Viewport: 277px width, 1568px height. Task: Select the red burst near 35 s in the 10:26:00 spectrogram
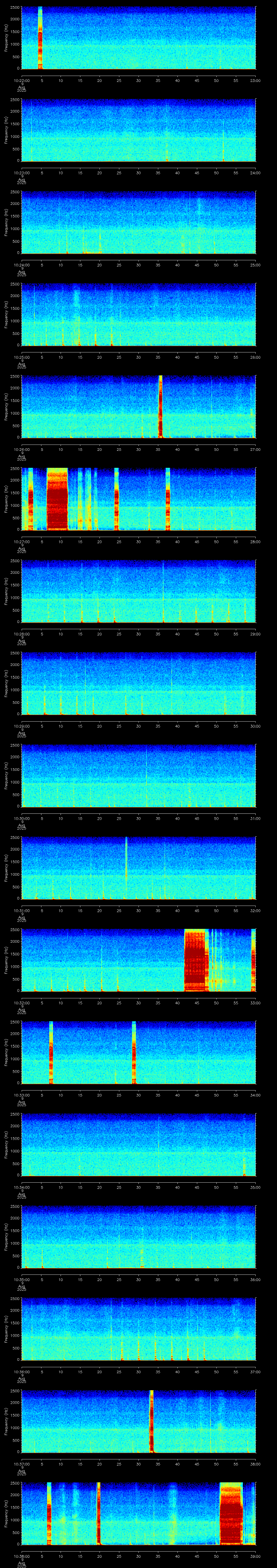(160, 407)
